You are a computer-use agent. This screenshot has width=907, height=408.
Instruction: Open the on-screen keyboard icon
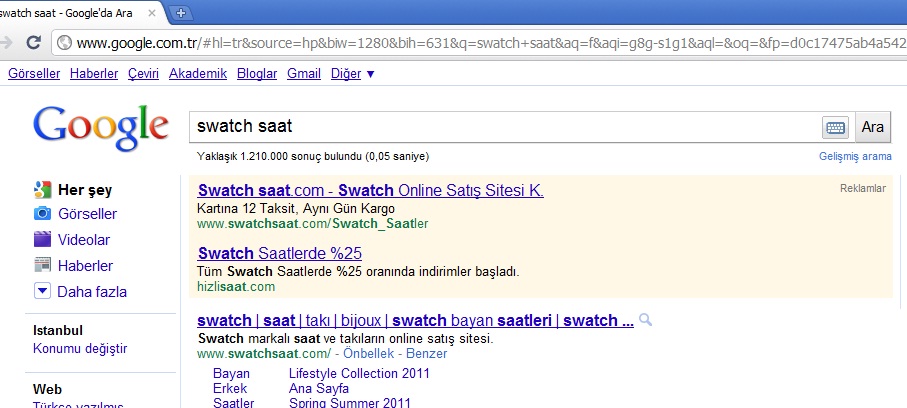point(835,127)
